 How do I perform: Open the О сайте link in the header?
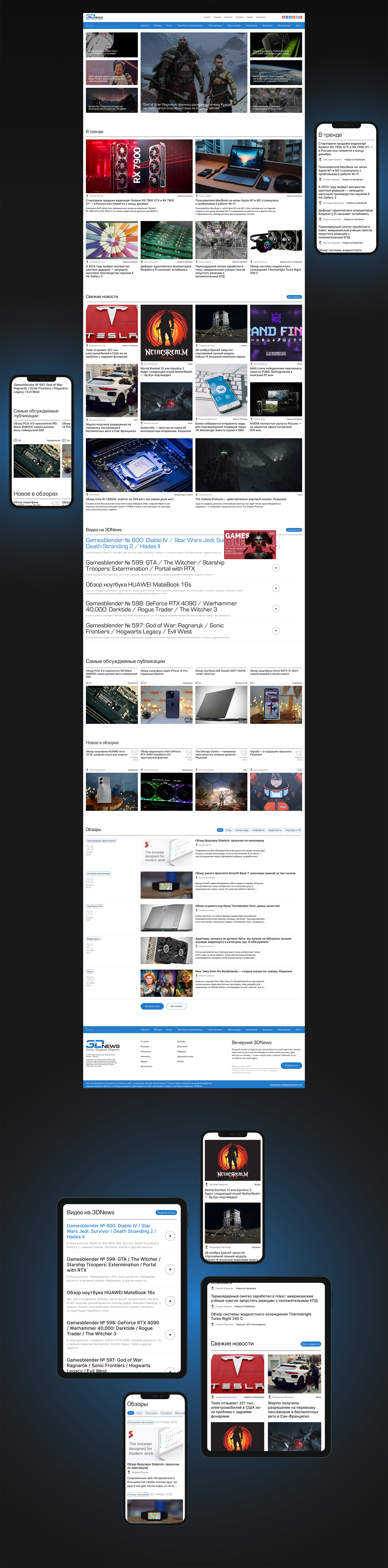[207, 17]
